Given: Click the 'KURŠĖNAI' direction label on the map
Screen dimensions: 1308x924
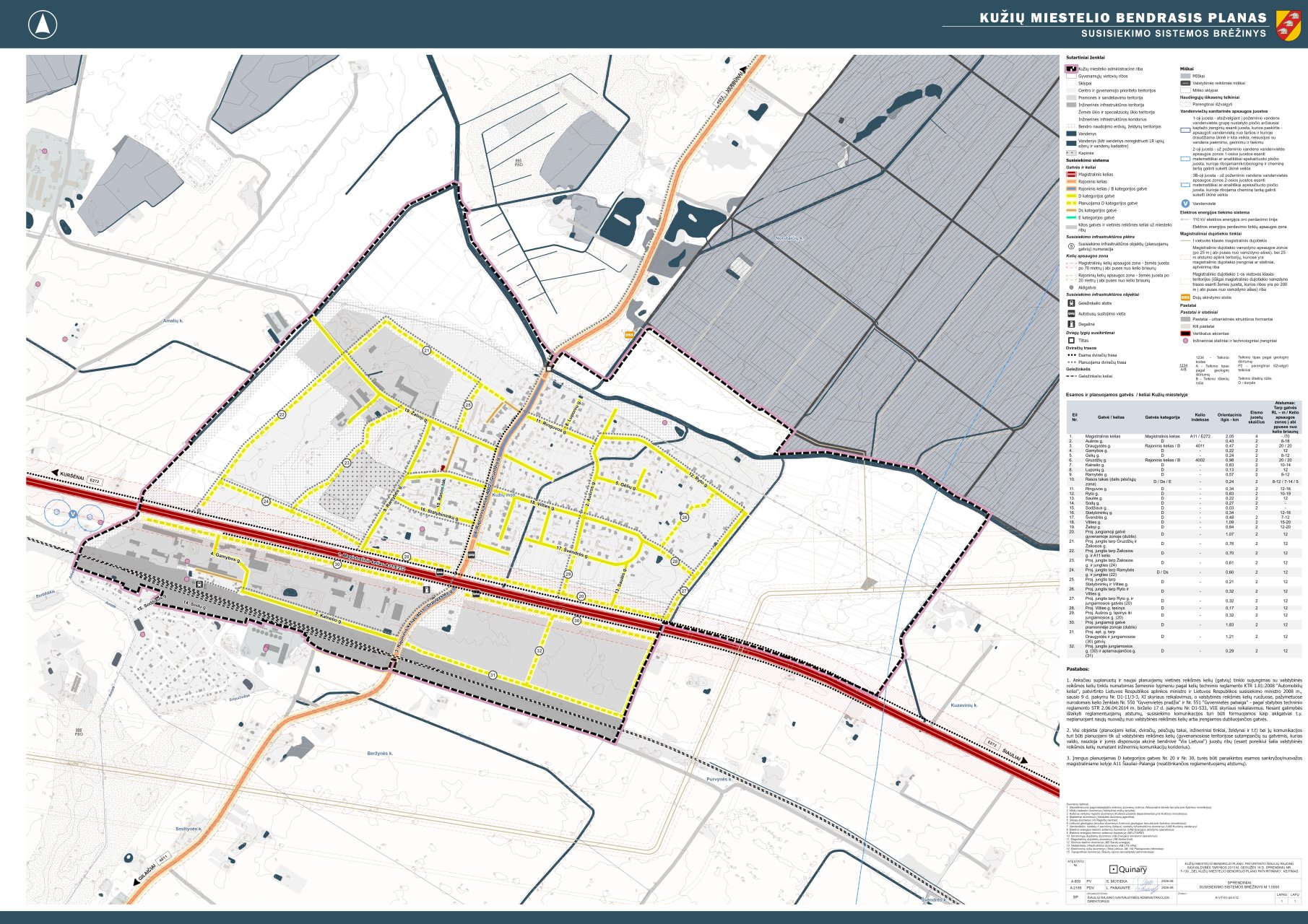Looking at the screenshot, I should point(73,476).
